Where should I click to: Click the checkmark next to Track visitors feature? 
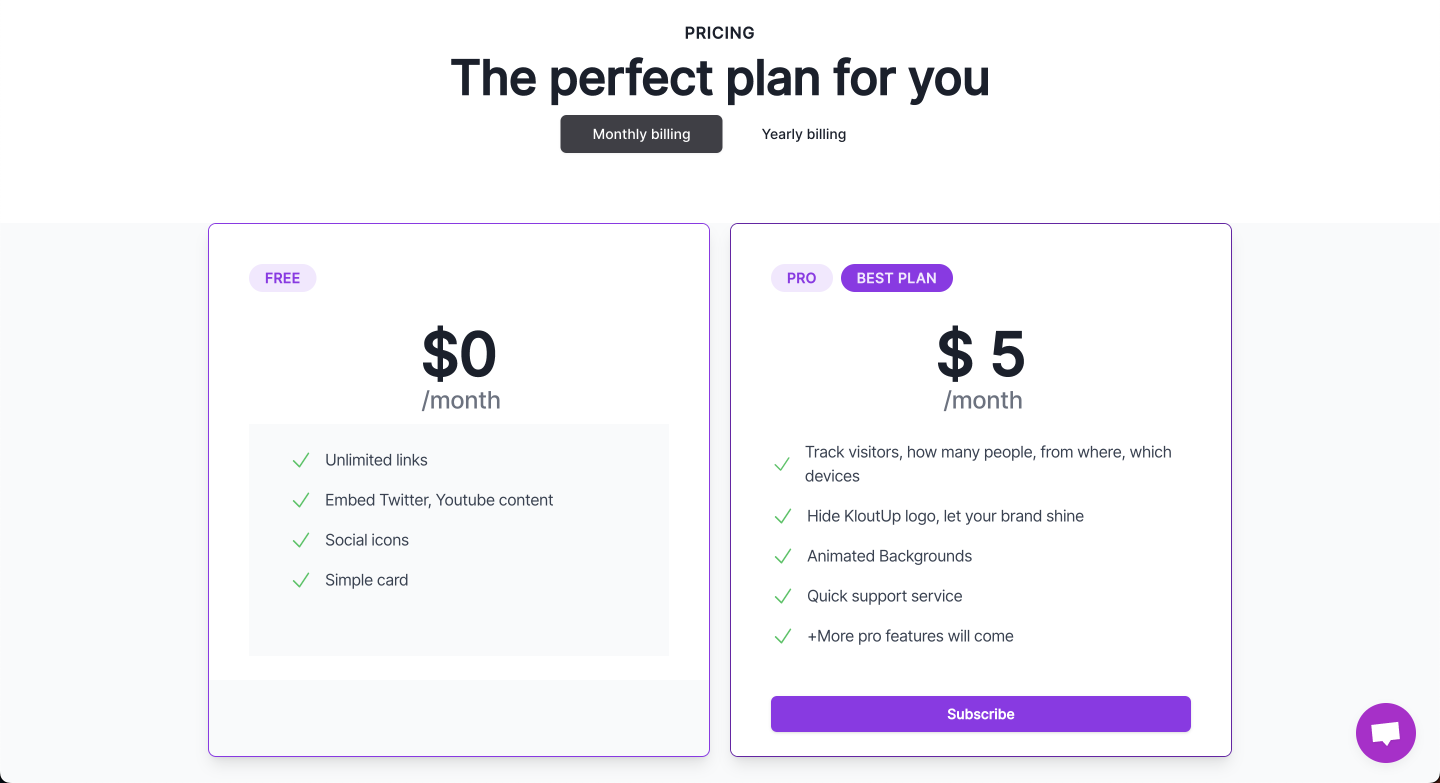tap(782, 464)
